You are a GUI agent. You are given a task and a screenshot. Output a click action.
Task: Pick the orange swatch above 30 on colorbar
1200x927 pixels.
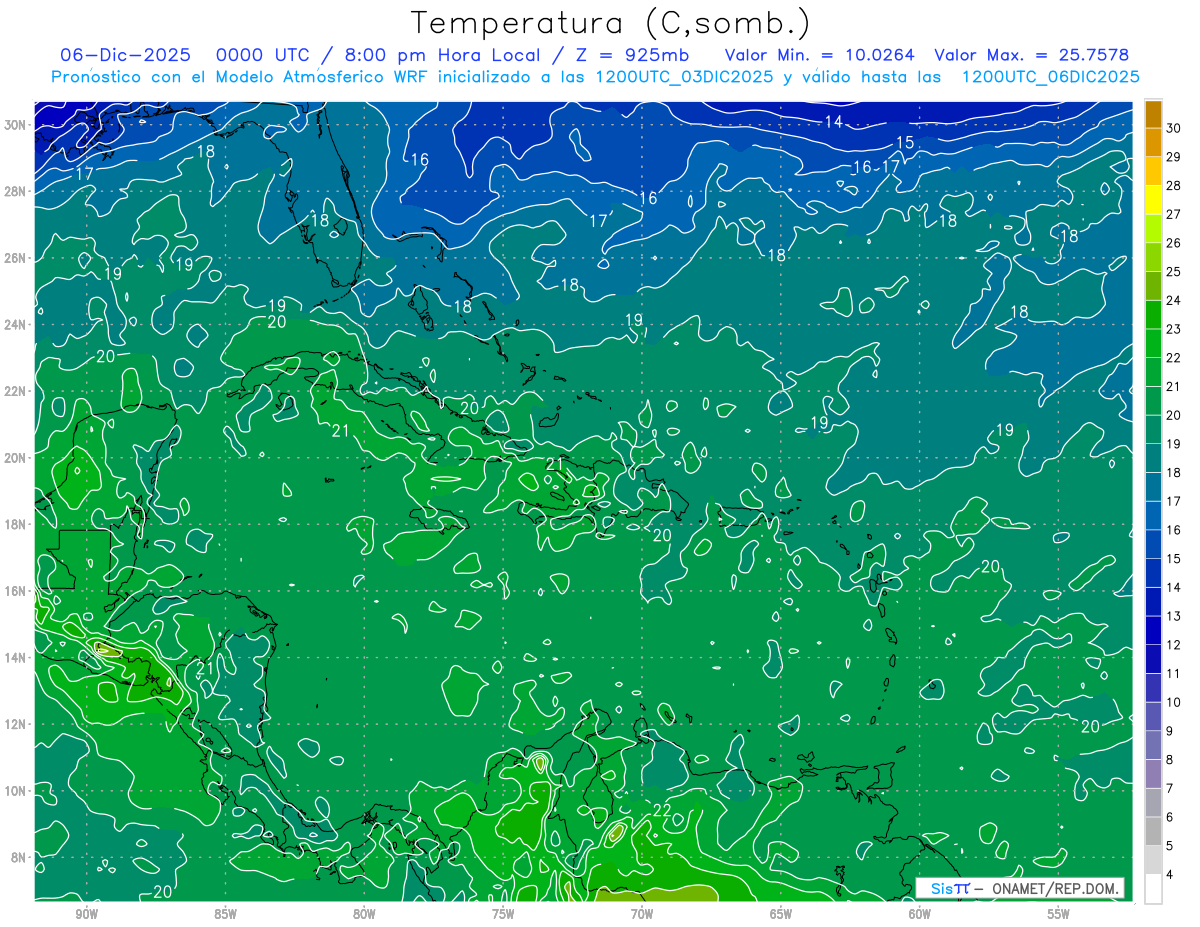tap(1153, 114)
